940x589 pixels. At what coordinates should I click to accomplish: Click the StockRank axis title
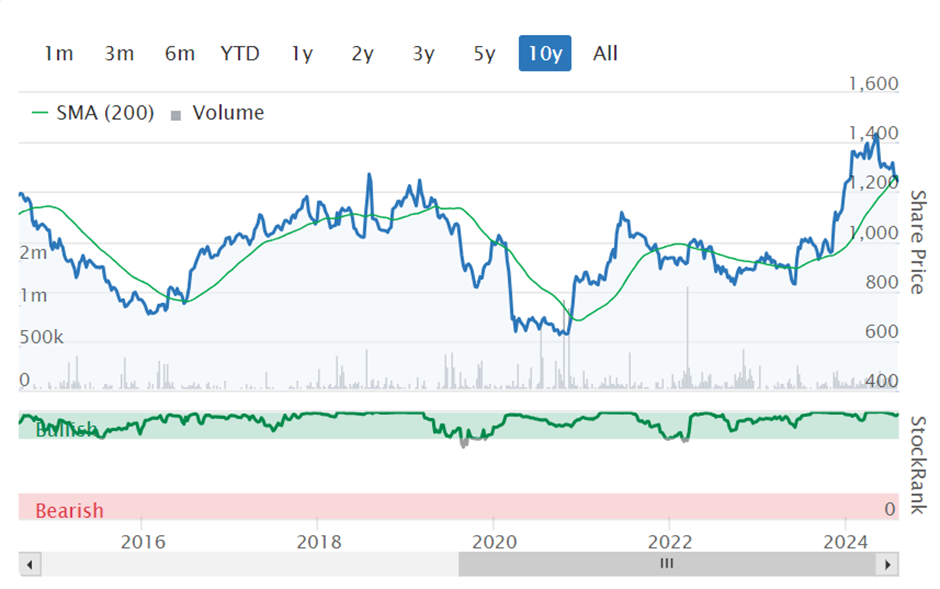(x=918, y=465)
